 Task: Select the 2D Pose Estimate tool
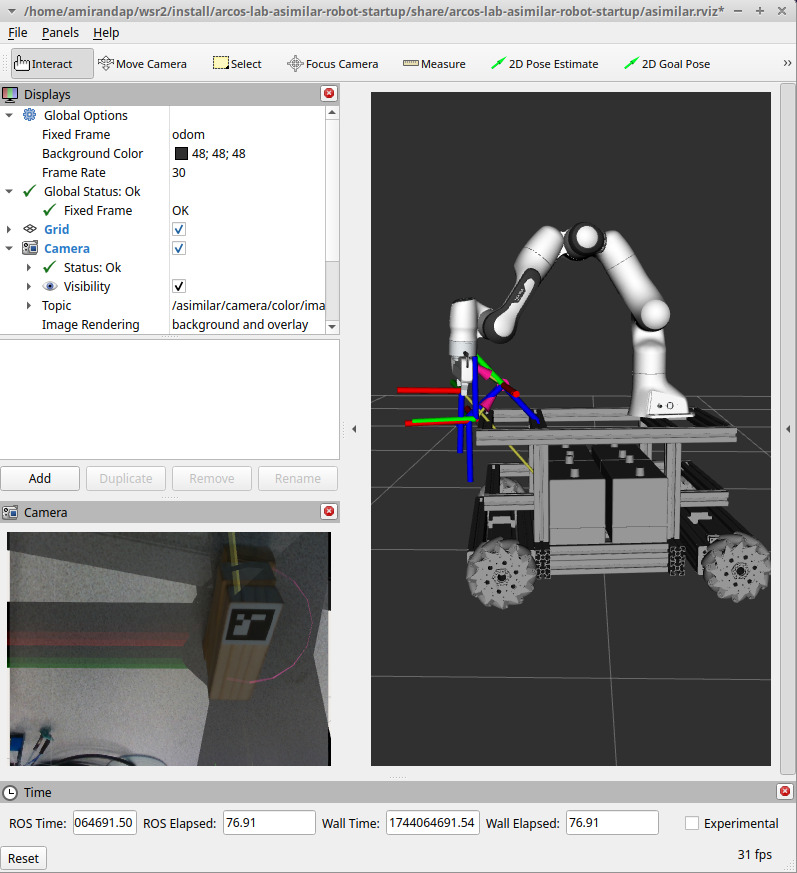[545, 64]
